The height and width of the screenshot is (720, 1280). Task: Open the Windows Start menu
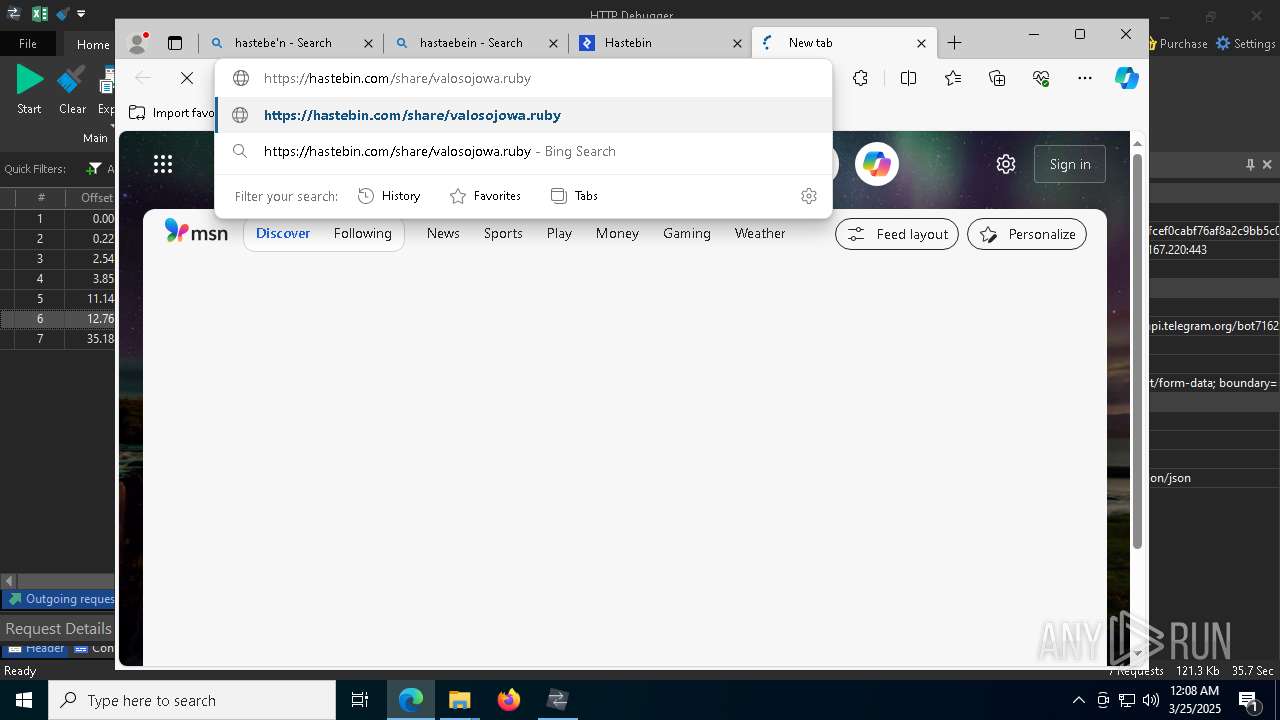[23, 700]
